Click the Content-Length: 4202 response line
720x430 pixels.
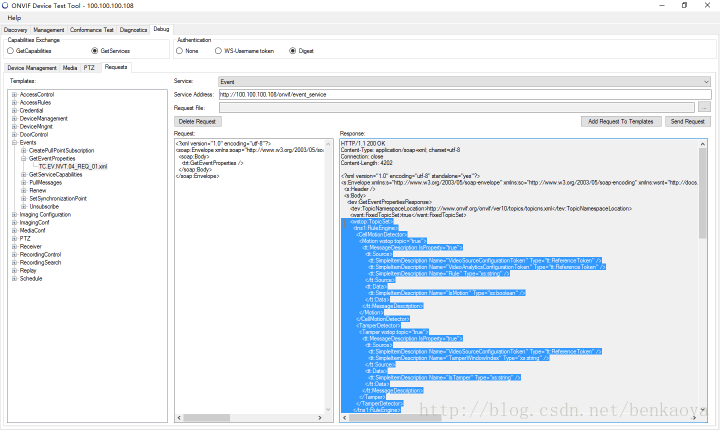[366, 163]
